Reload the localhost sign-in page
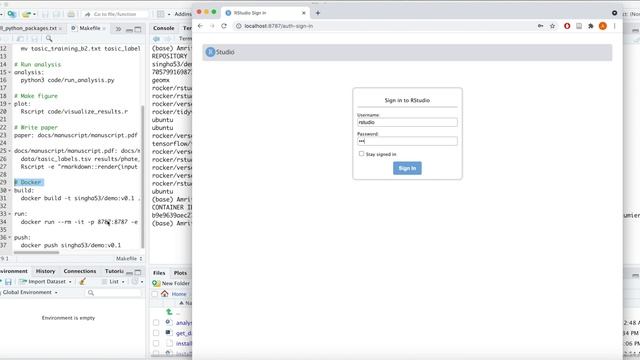The image size is (640, 360). pyautogui.click(x=224, y=26)
